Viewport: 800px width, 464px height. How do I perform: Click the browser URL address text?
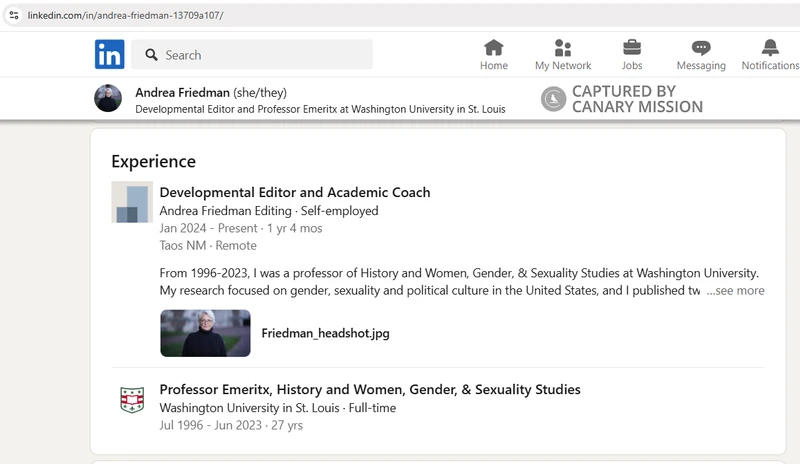[126, 15]
